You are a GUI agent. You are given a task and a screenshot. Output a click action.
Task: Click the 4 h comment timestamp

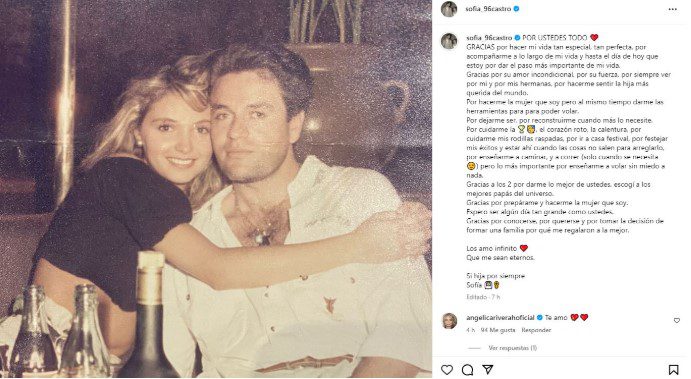[x=471, y=330]
